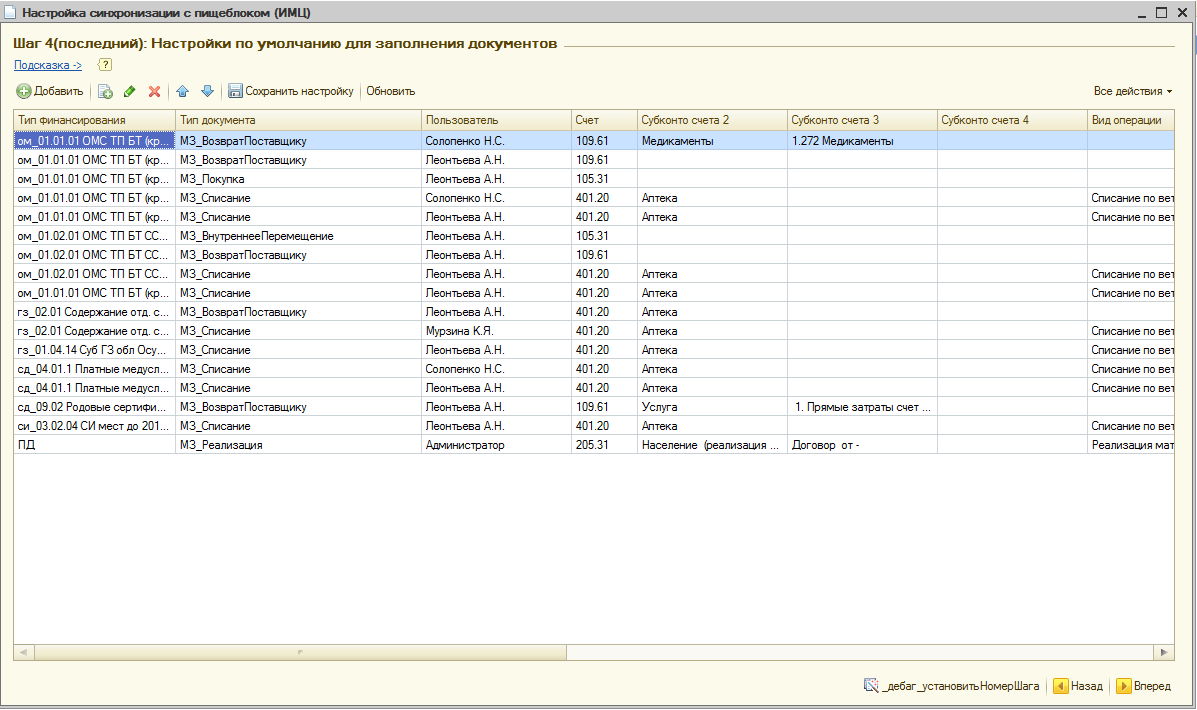Go forward with the Вперед button
Image resolution: width=1197 pixels, height=710 pixels.
(1143, 686)
